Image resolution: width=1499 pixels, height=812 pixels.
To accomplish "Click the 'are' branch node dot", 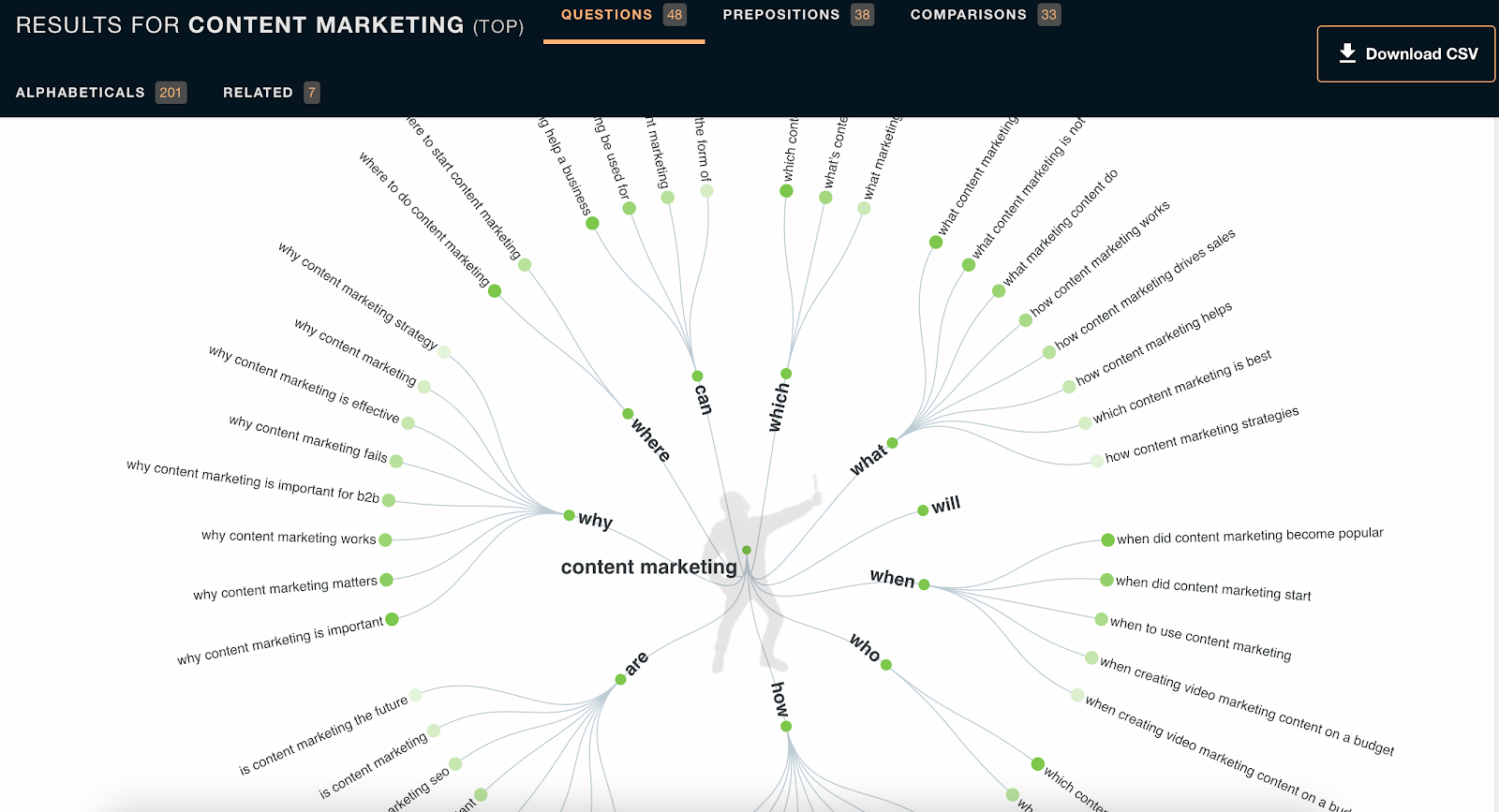I will (x=620, y=679).
